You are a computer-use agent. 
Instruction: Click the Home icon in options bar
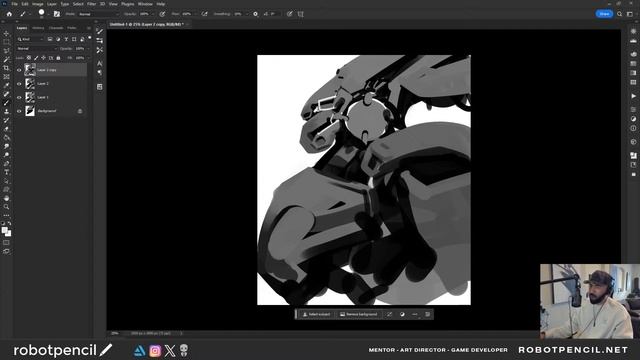point(9,14)
